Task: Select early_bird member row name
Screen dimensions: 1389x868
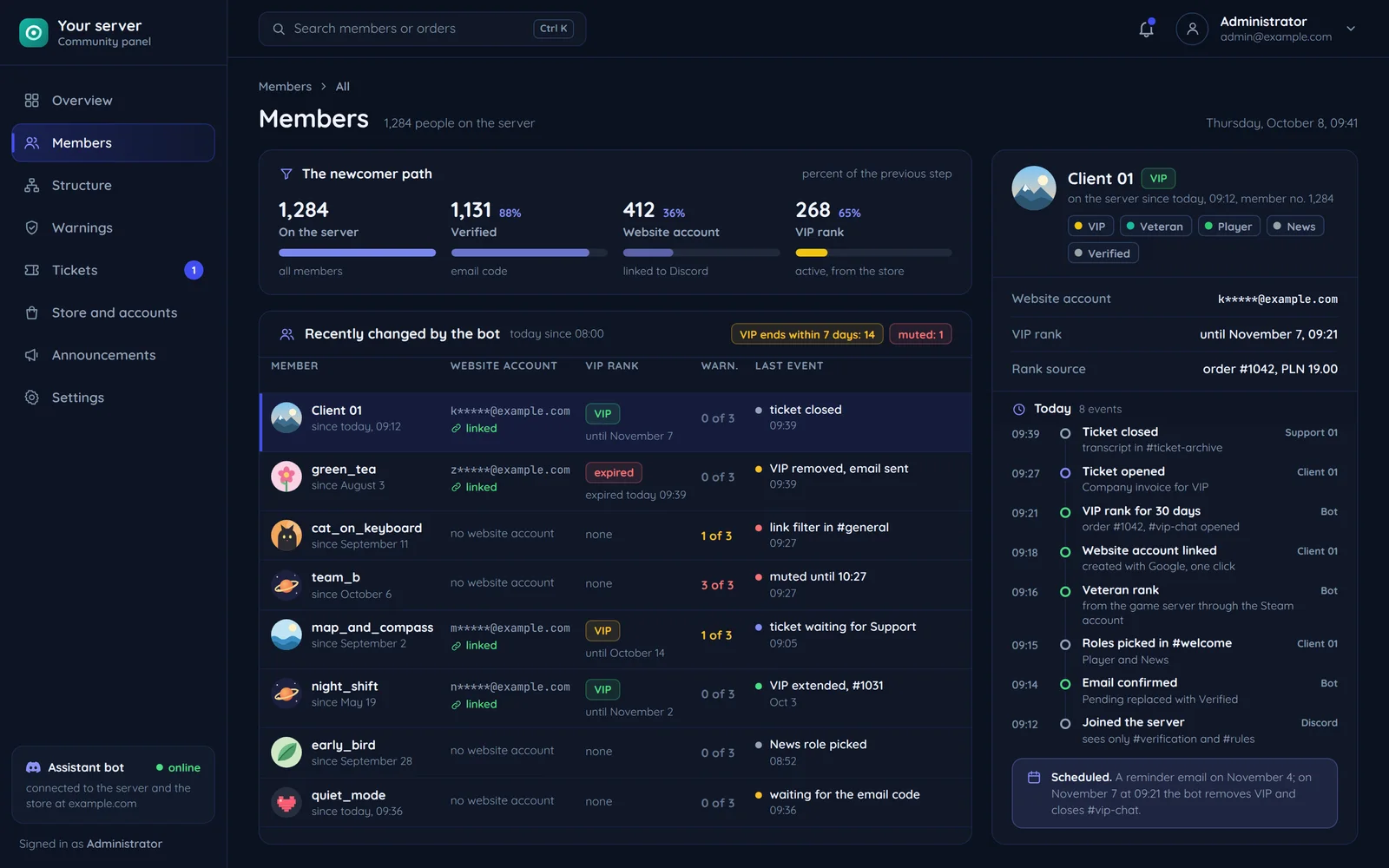Action: click(344, 745)
